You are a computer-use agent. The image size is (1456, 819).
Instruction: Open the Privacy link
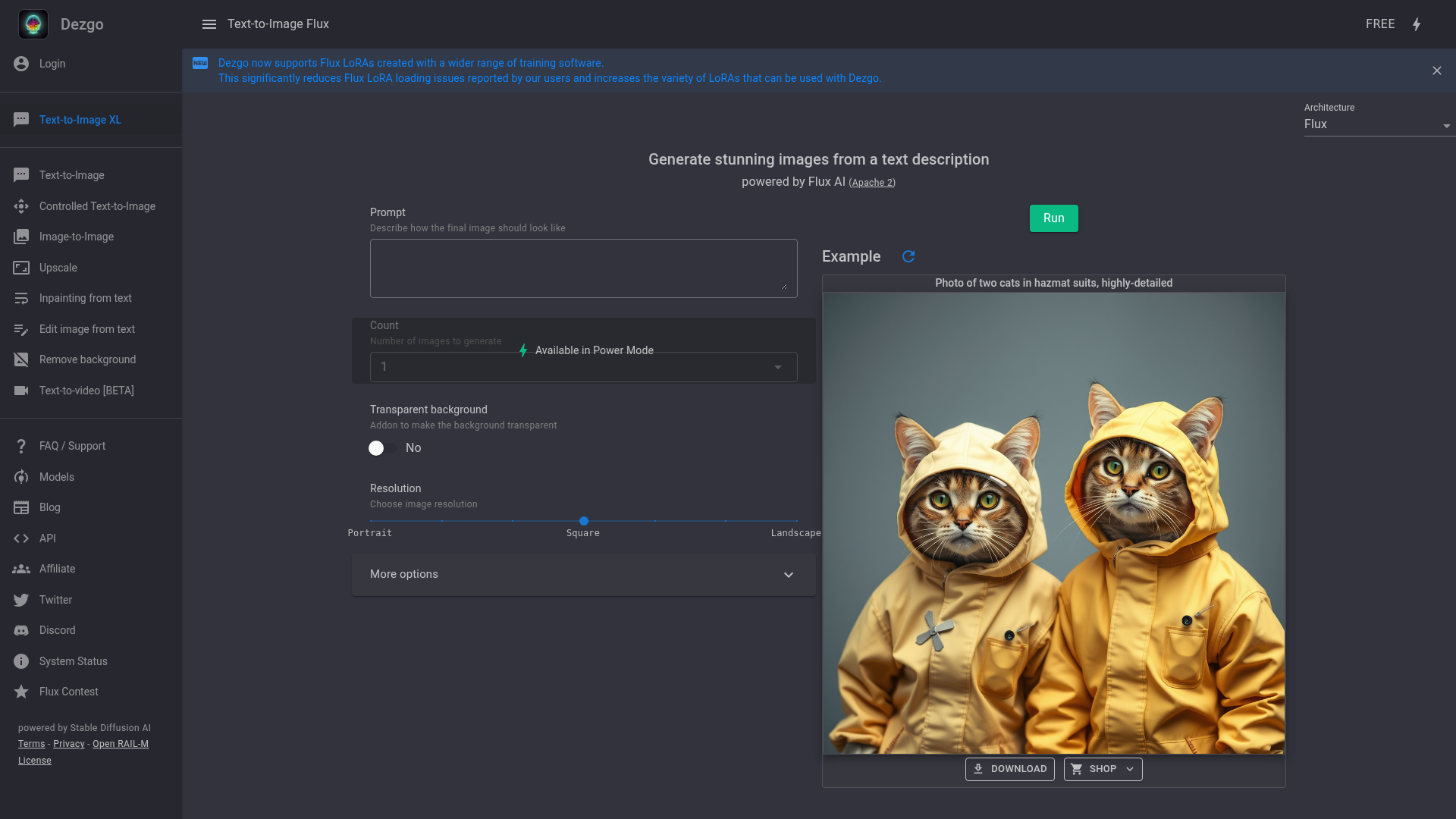point(69,744)
